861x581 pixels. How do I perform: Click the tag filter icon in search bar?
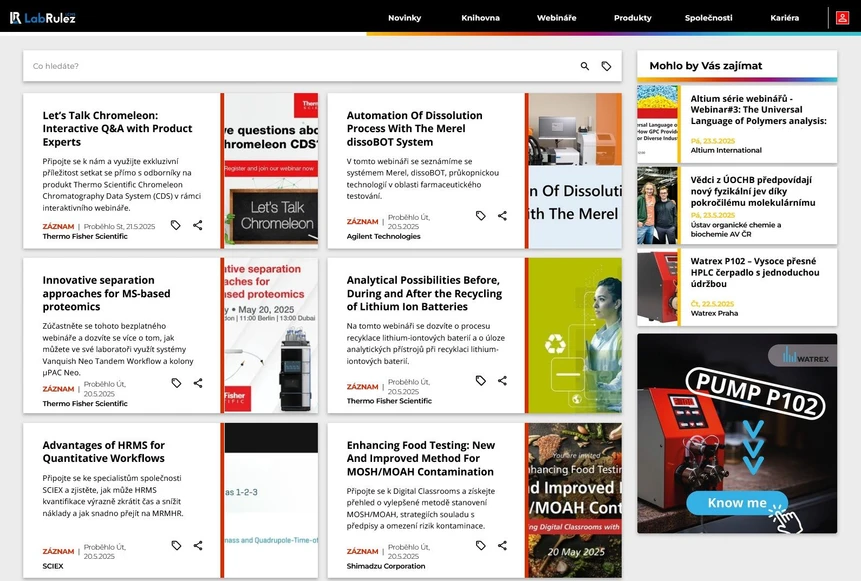click(606, 66)
